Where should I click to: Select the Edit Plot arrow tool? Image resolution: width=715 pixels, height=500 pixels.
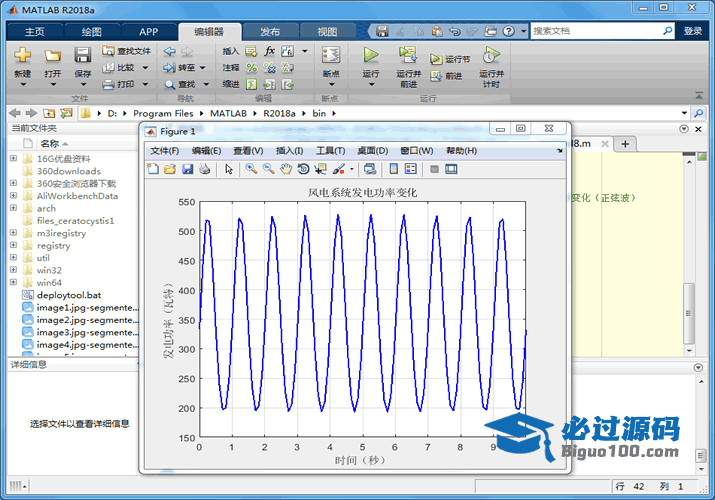(x=229, y=169)
